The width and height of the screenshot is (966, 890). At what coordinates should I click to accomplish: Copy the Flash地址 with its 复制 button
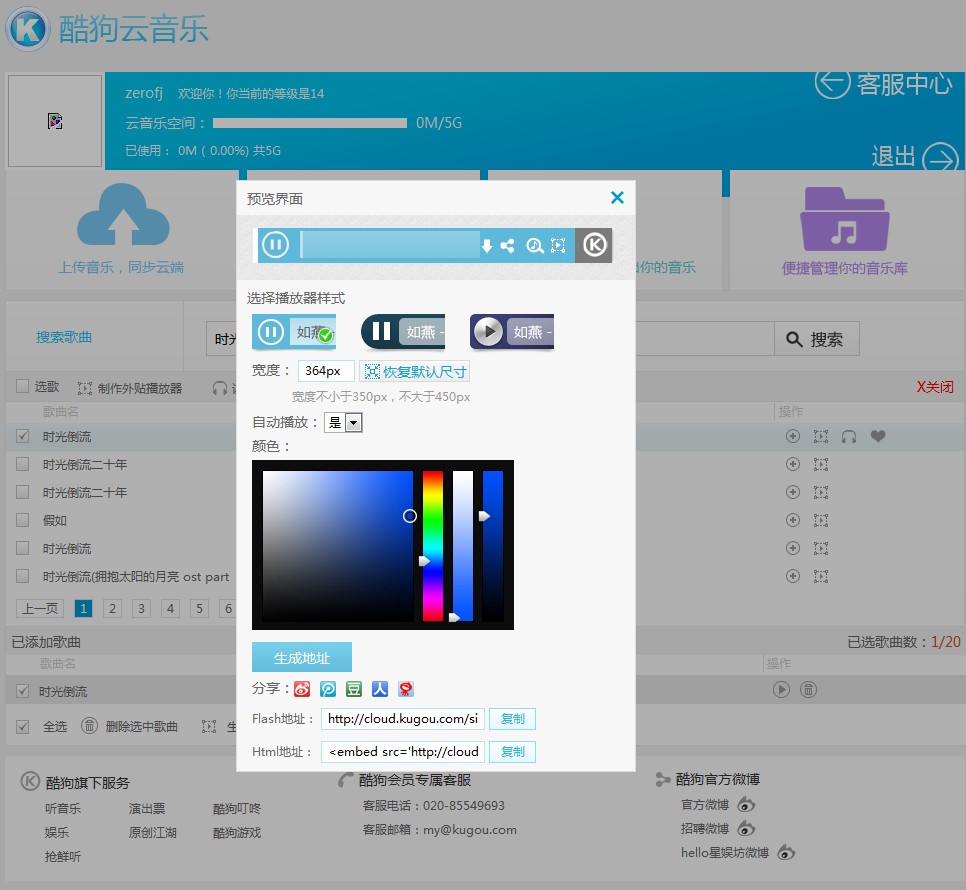[513, 719]
